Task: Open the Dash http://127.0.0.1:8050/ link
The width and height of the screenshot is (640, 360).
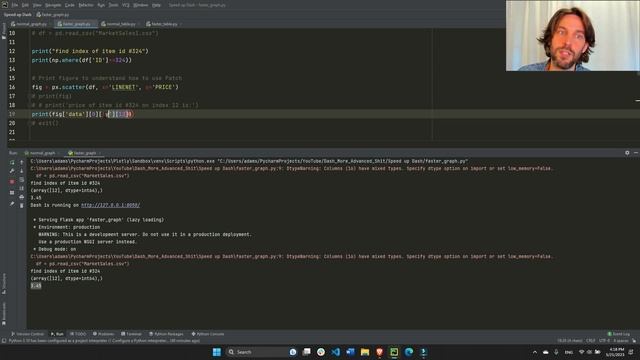Action: click(110, 205)
